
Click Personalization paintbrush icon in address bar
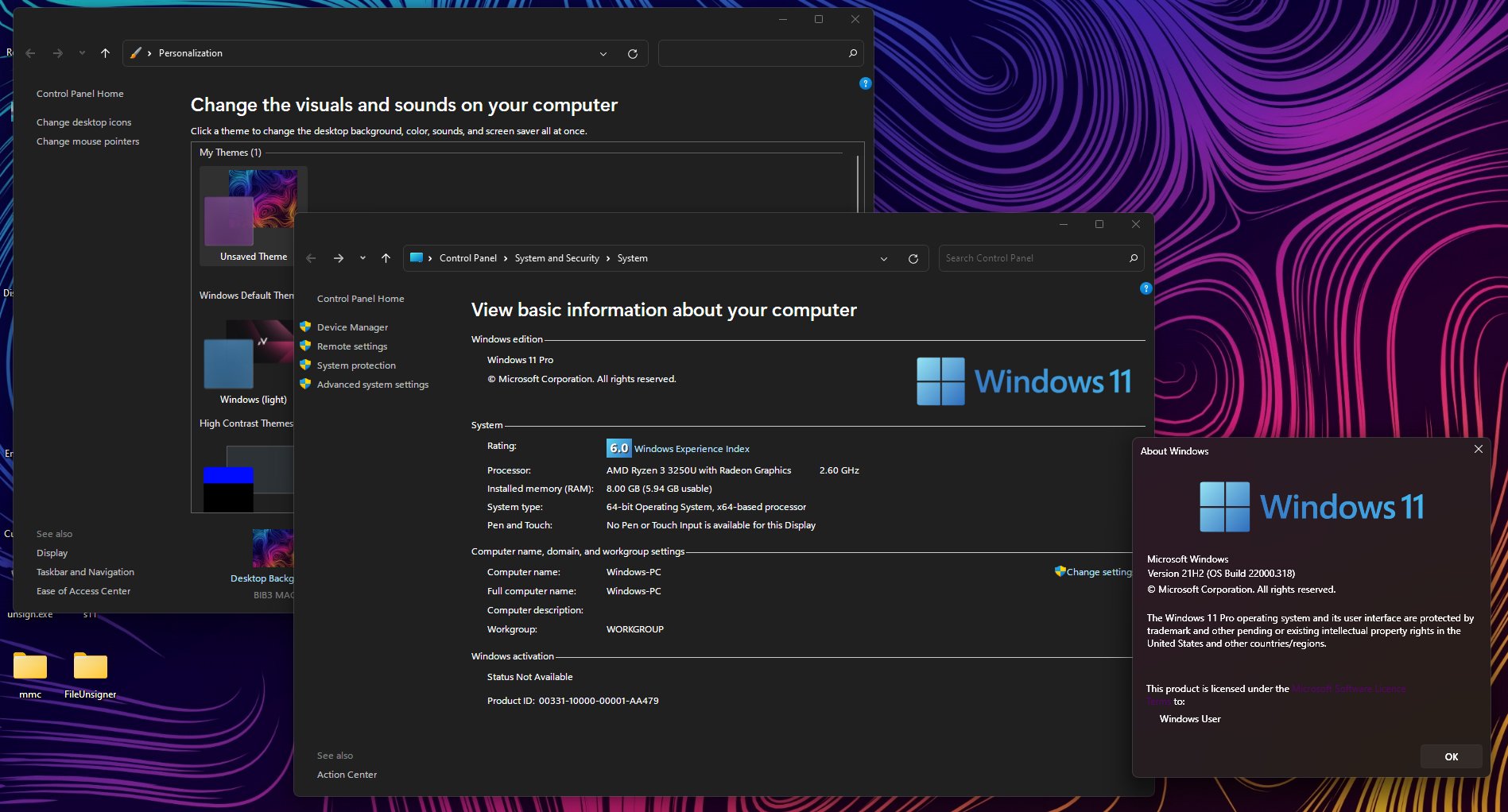tap(136, 52)
